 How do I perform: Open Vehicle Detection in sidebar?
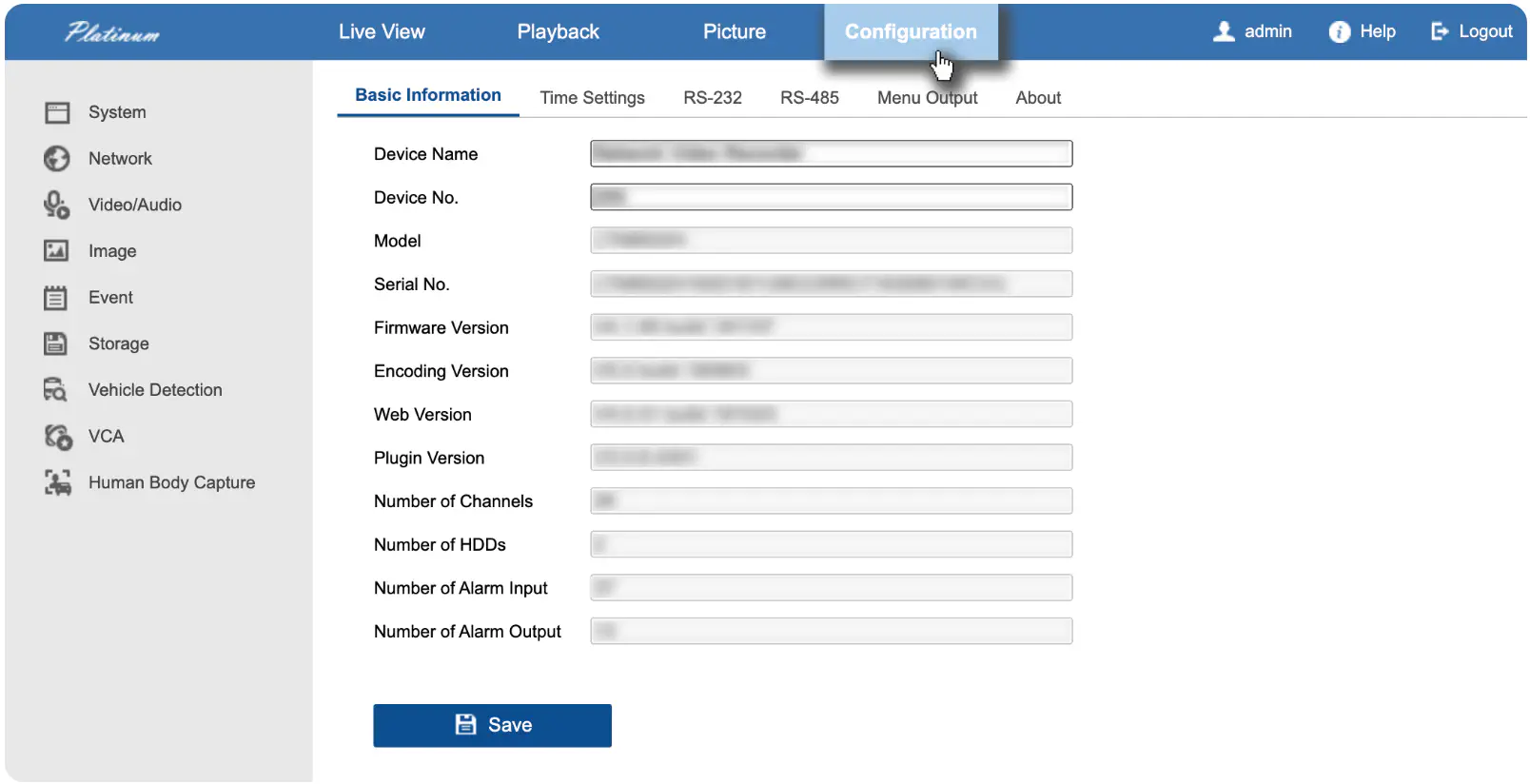coord(155,390)
